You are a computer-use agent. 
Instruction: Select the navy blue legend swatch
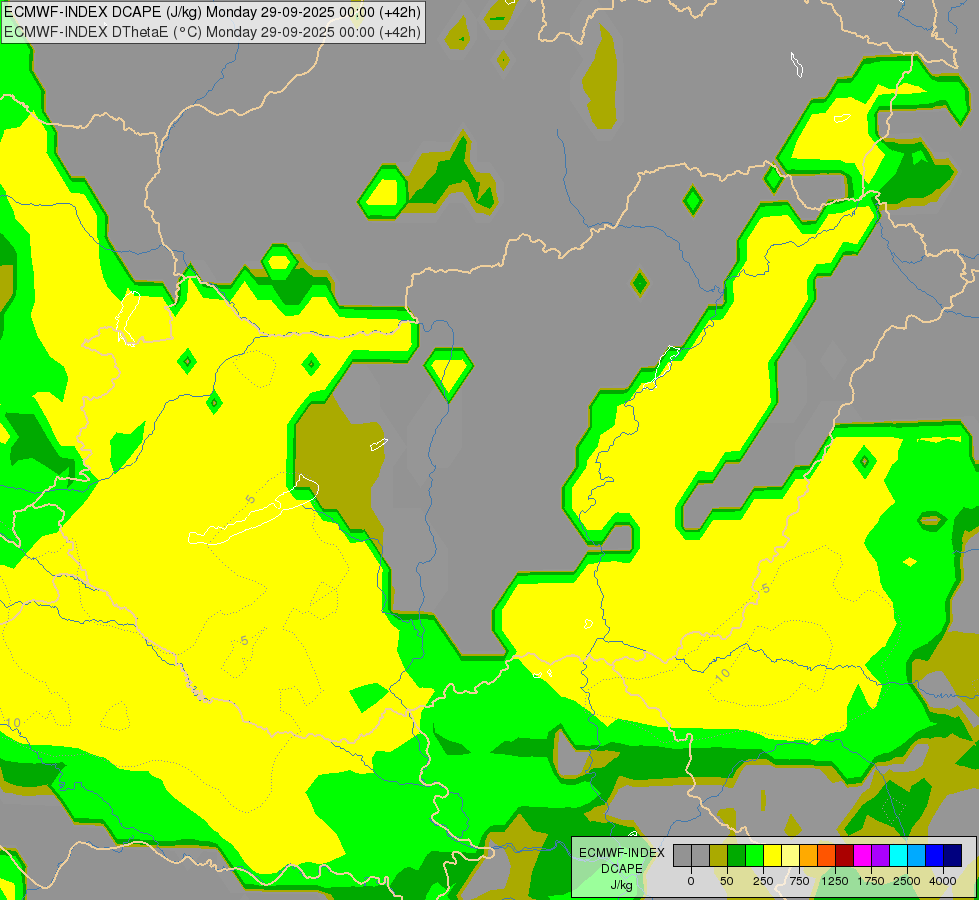click(x=952, y=855)
